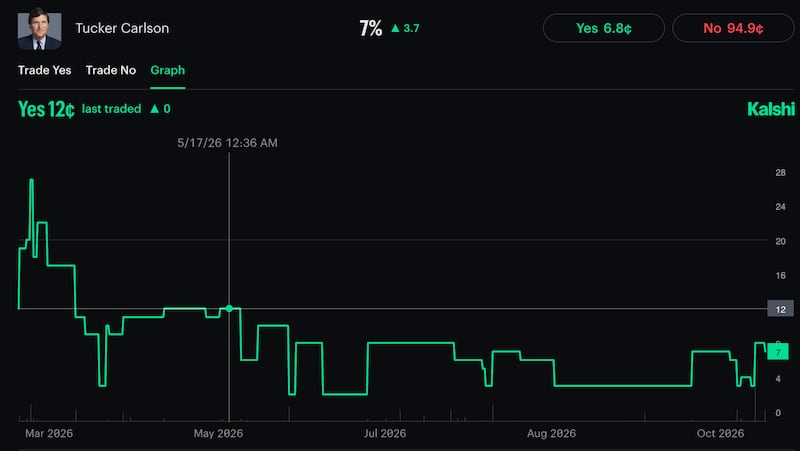Click the Tucker Carlson name label
The height and width of the screenshot is (451, 800).
[x=122, y=28]
